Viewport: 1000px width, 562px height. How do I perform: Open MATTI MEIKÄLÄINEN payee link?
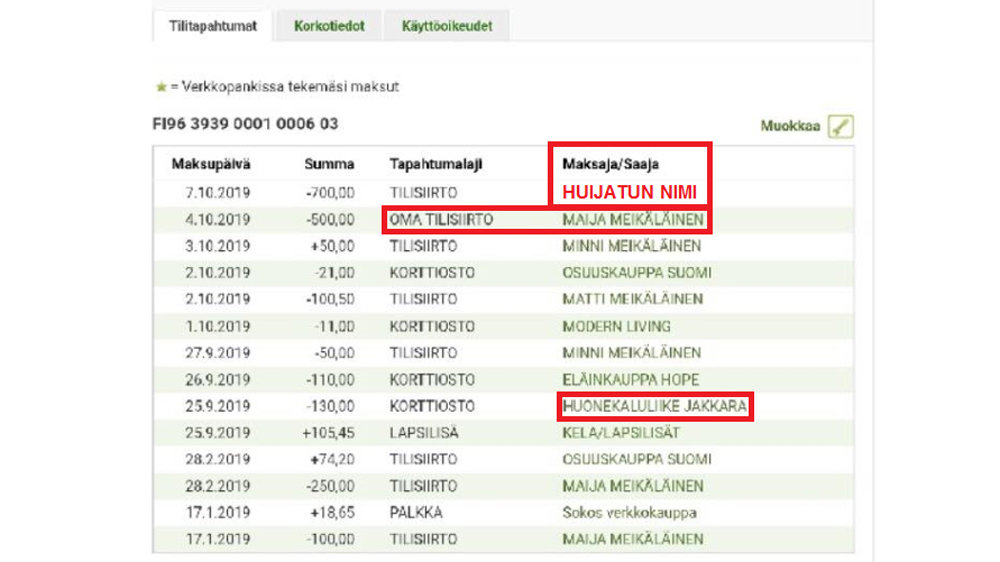click(x=633, y=299)
